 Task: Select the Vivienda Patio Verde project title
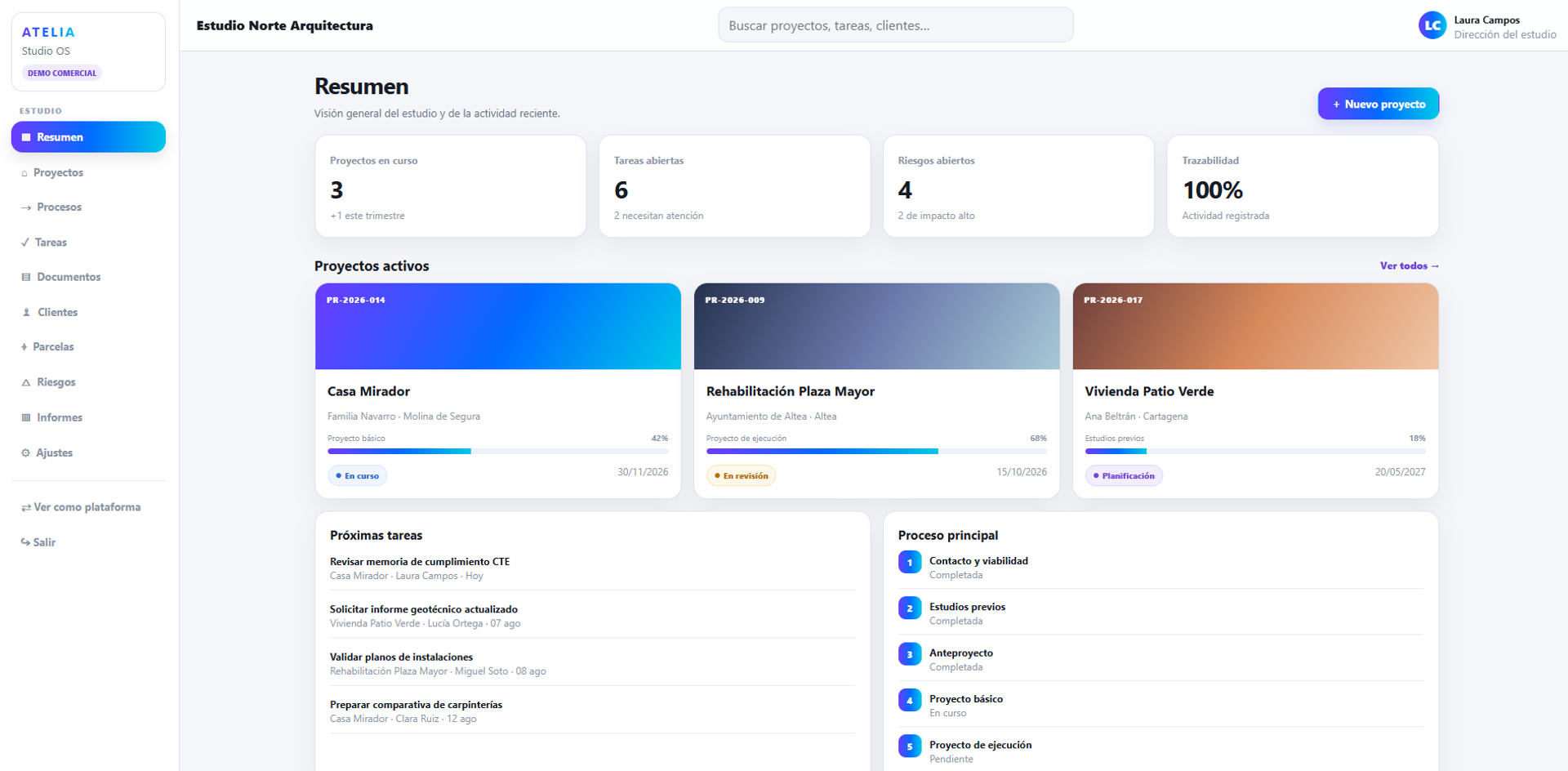1149,391
